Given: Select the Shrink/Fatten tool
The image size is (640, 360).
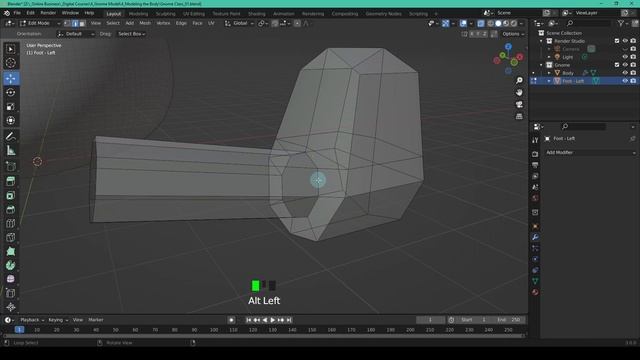Looking at the screenshot, I should (x=11, y=307).
